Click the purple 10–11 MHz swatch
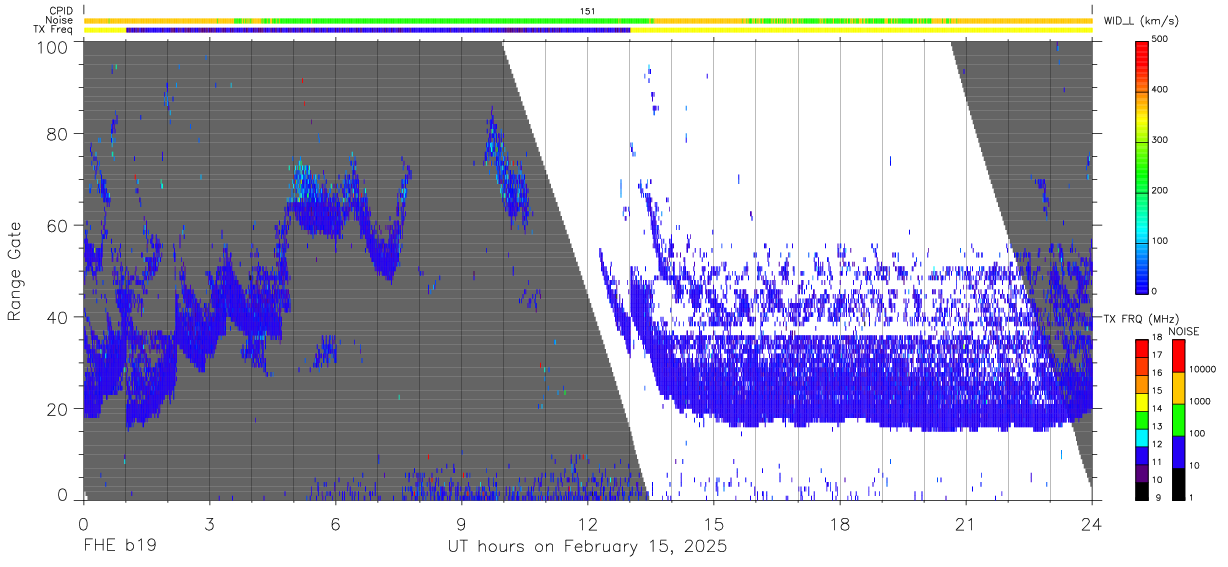This screenshot has width=1228, height=567. point(1142,472)
